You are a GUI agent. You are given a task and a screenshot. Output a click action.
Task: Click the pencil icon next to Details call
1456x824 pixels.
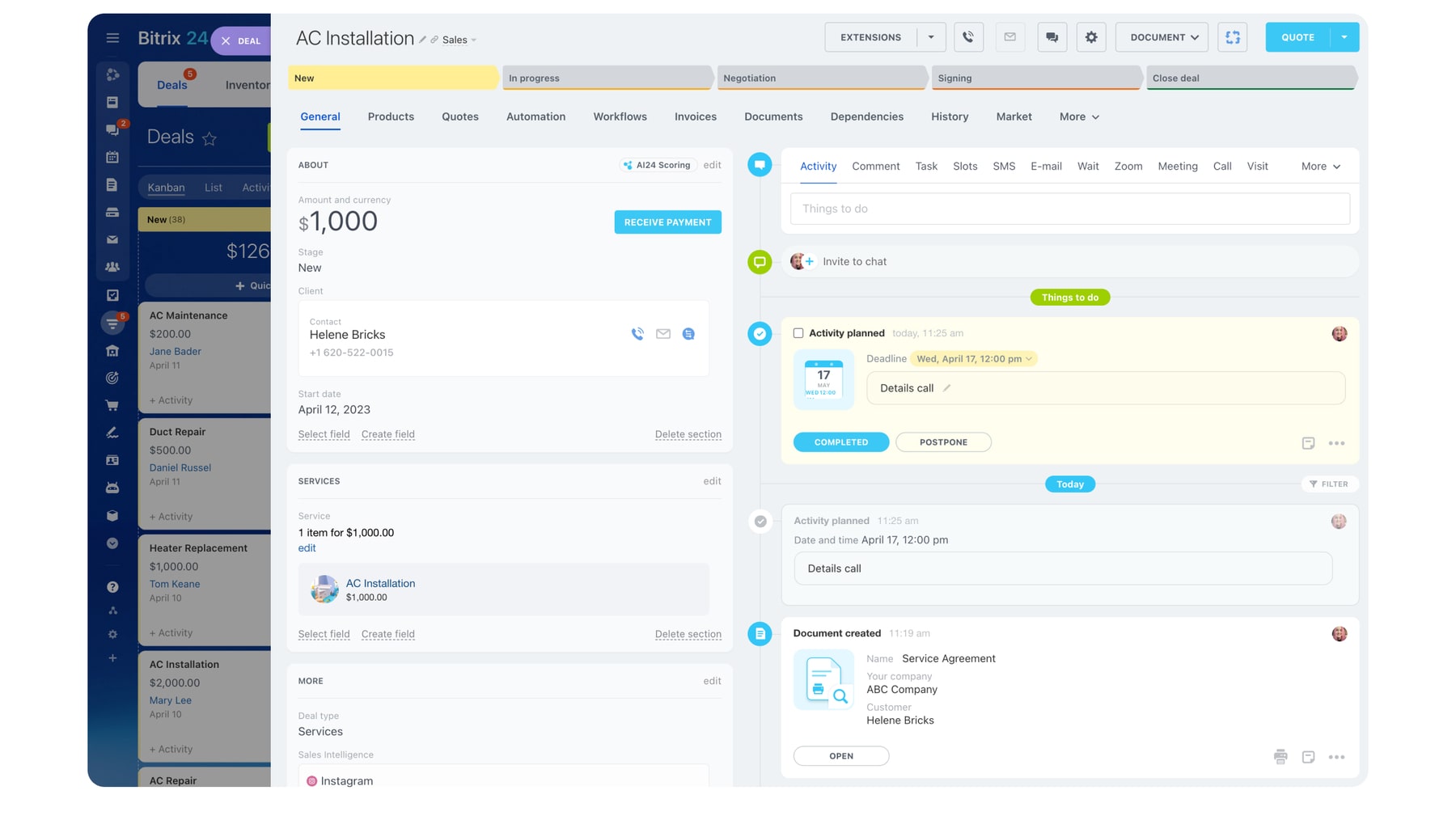point(946,388)
